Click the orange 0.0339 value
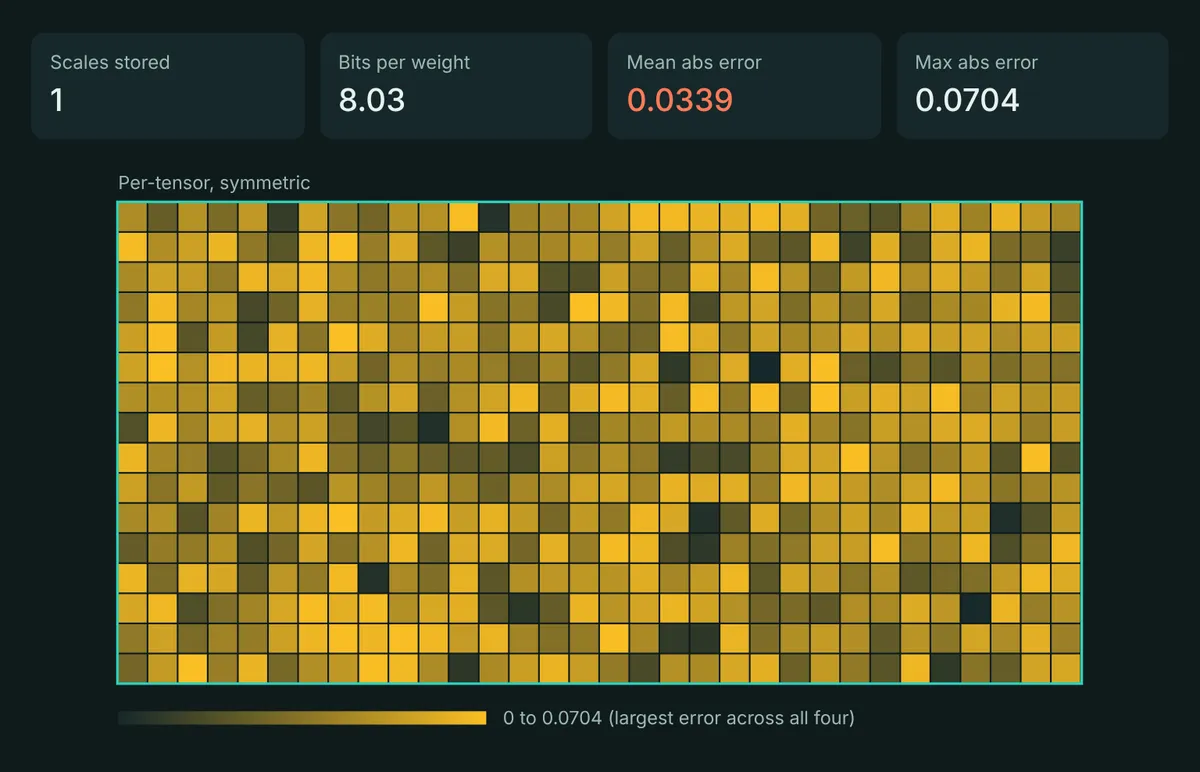Viewport: 1200px width, 772px height. [x=680, y=100]
